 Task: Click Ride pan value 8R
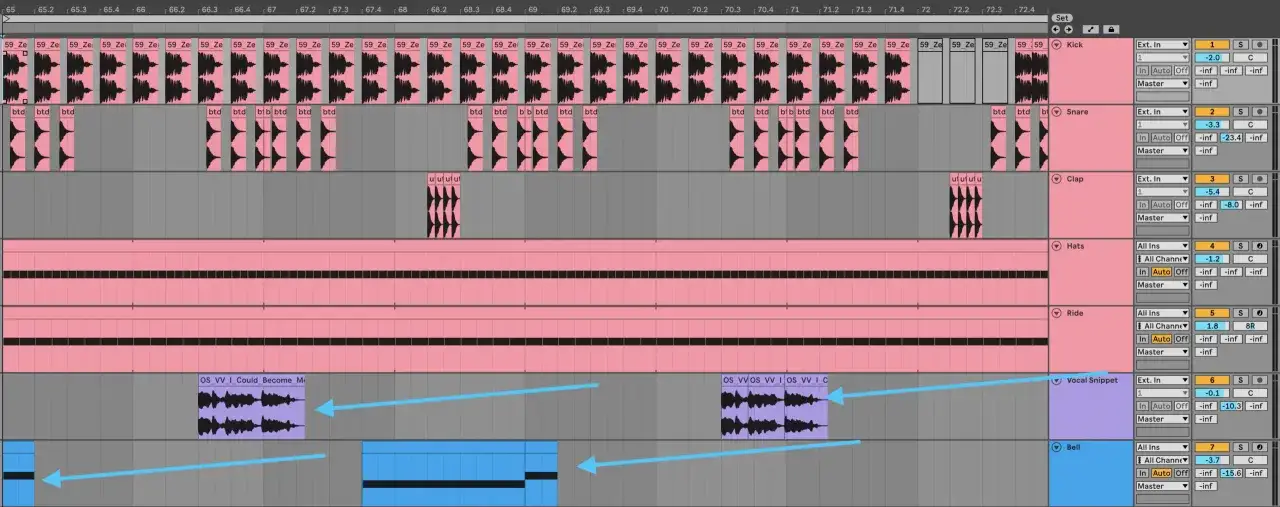(1250, 326)
